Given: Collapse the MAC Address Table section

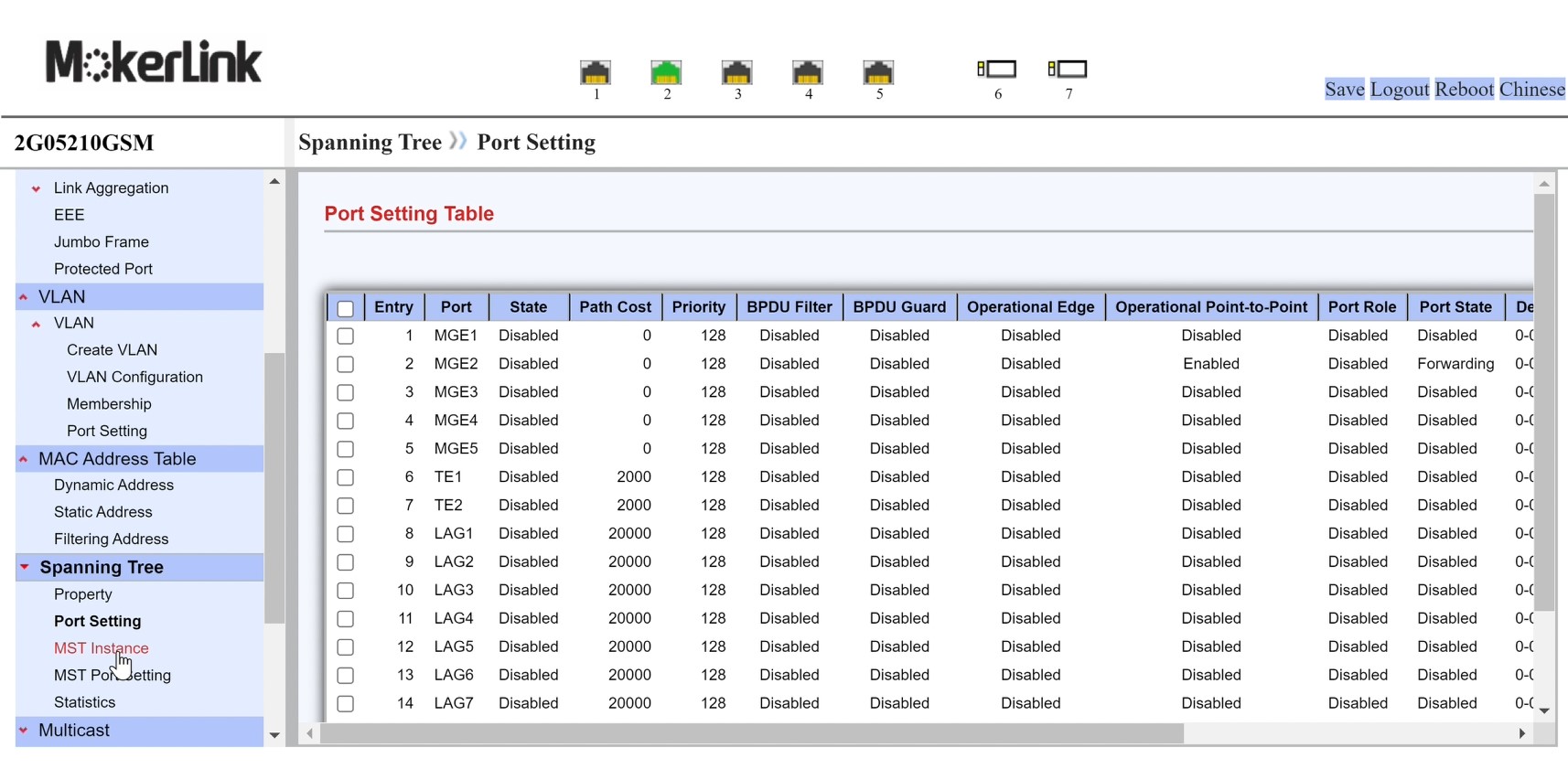Looking at the screenshot, I should tap(24, 459).
